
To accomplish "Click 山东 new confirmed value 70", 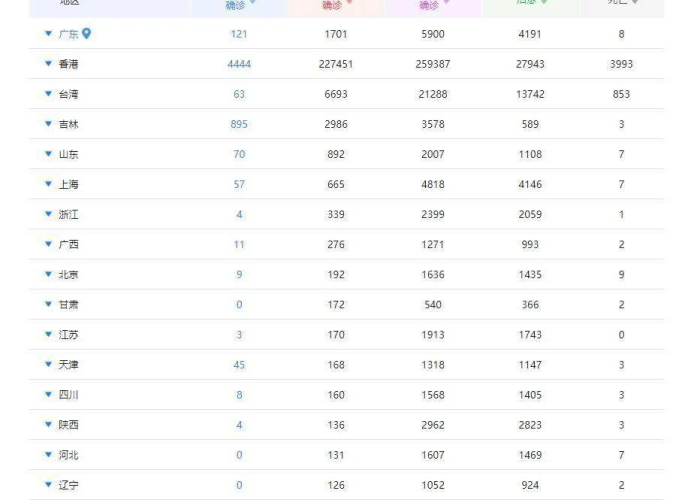I will 239,154.
